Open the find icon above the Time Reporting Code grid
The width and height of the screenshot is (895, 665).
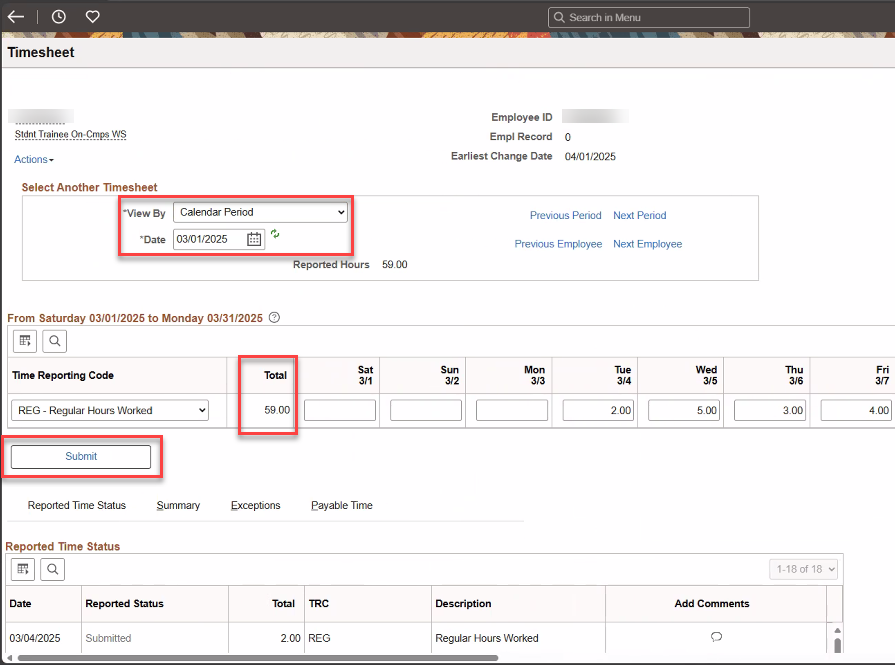coord(54,341)
